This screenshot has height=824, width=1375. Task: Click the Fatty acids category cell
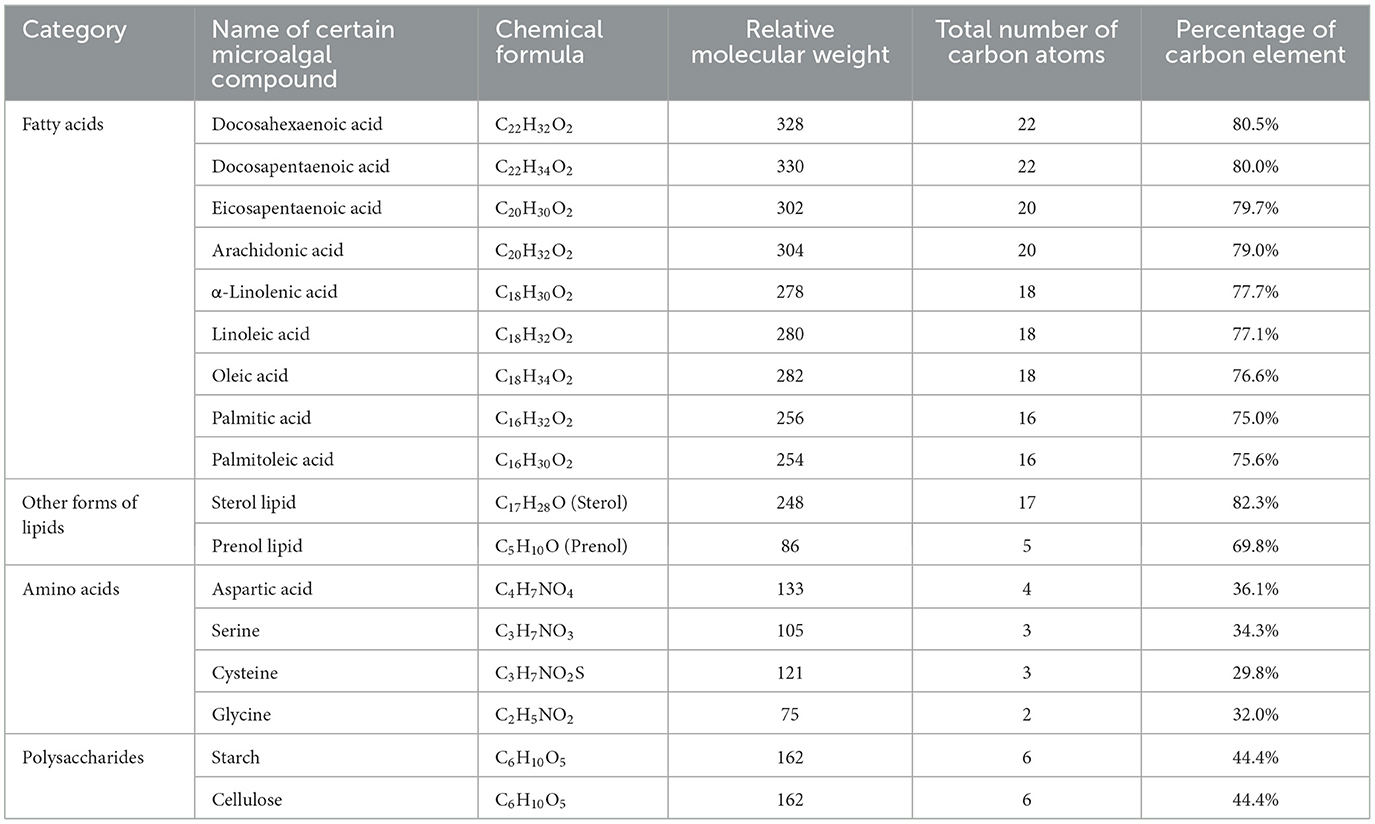tap(62, 124)
